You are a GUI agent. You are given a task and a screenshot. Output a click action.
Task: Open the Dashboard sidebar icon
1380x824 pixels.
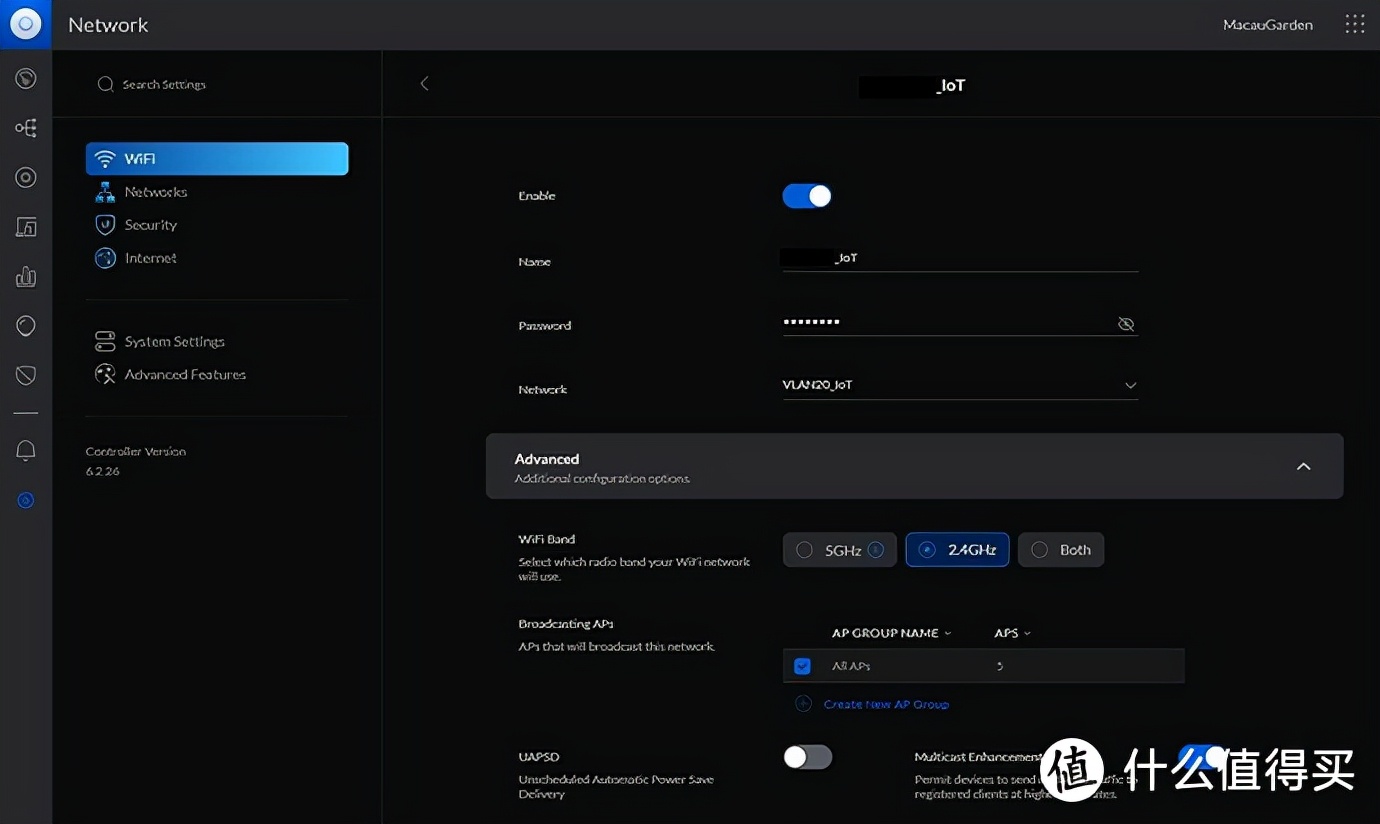[26, 78]
